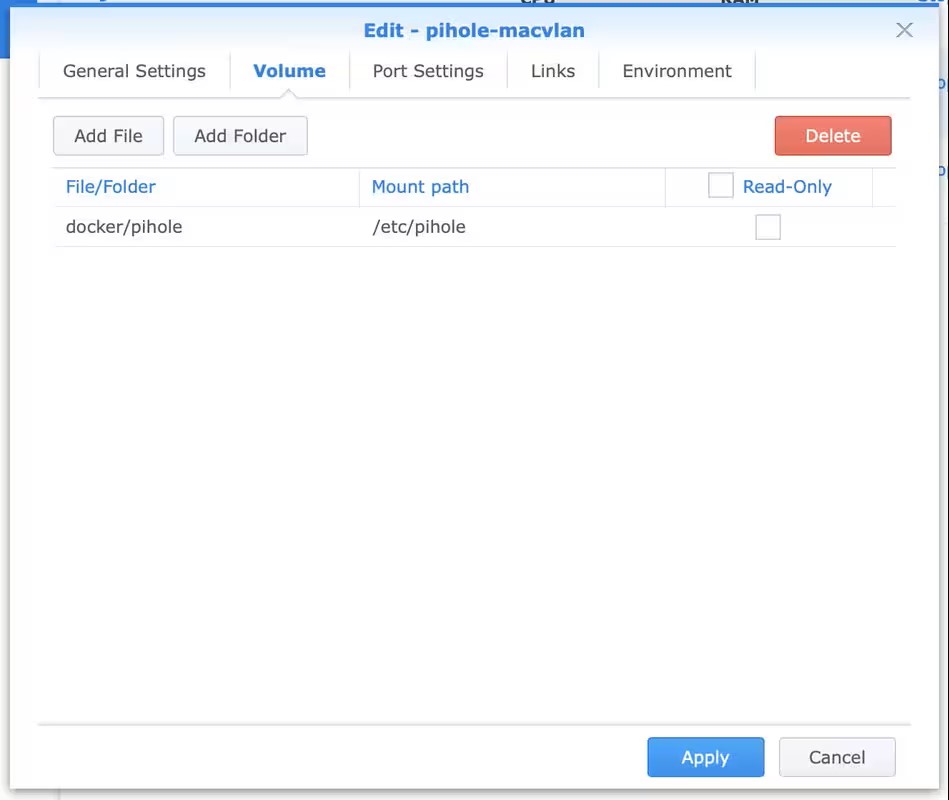Sort by the File/Folder column header
This screenshot has height=800, width=949.
click(111, 187)
